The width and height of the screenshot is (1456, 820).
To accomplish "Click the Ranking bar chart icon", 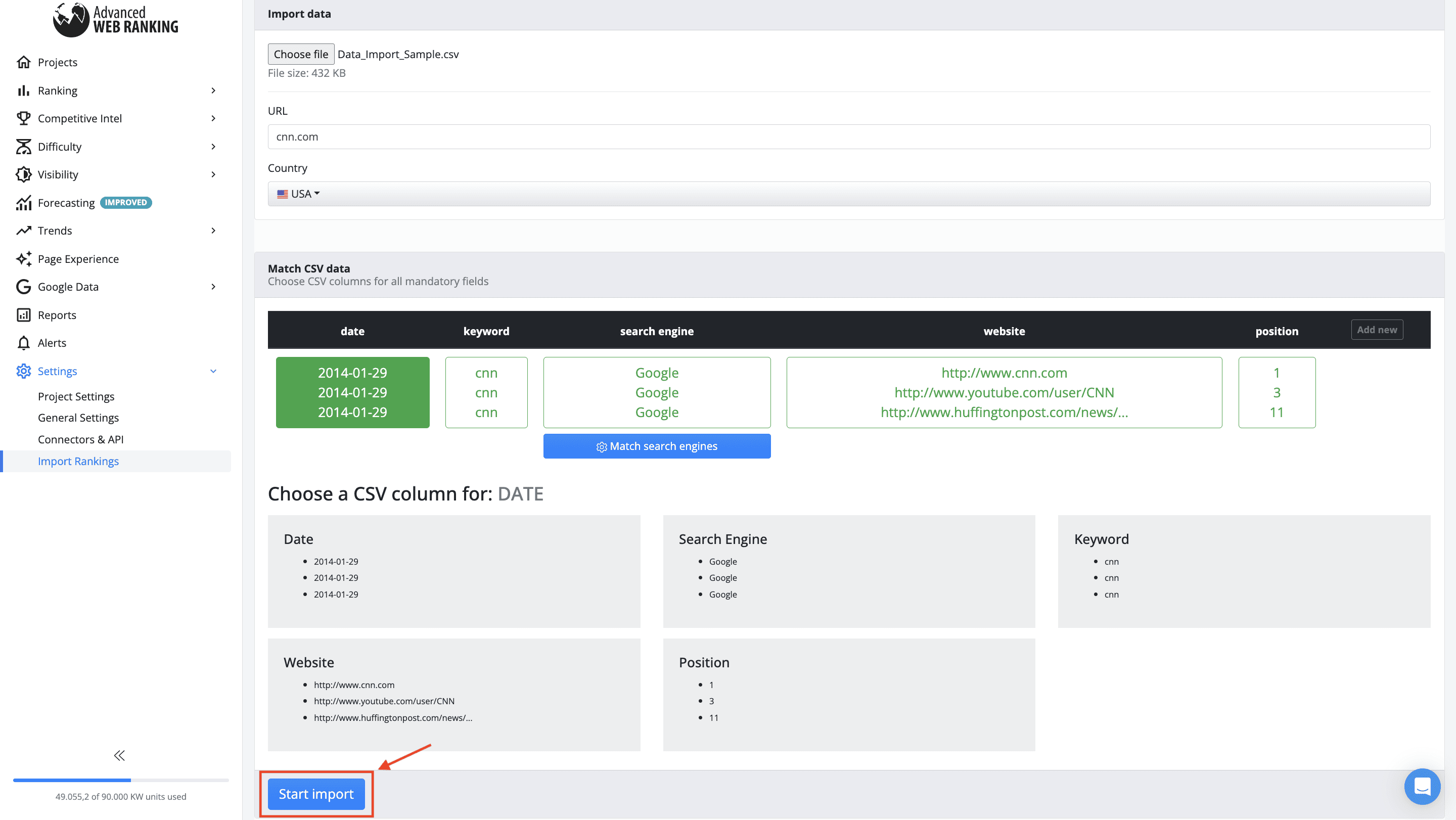I will point(23,90).
